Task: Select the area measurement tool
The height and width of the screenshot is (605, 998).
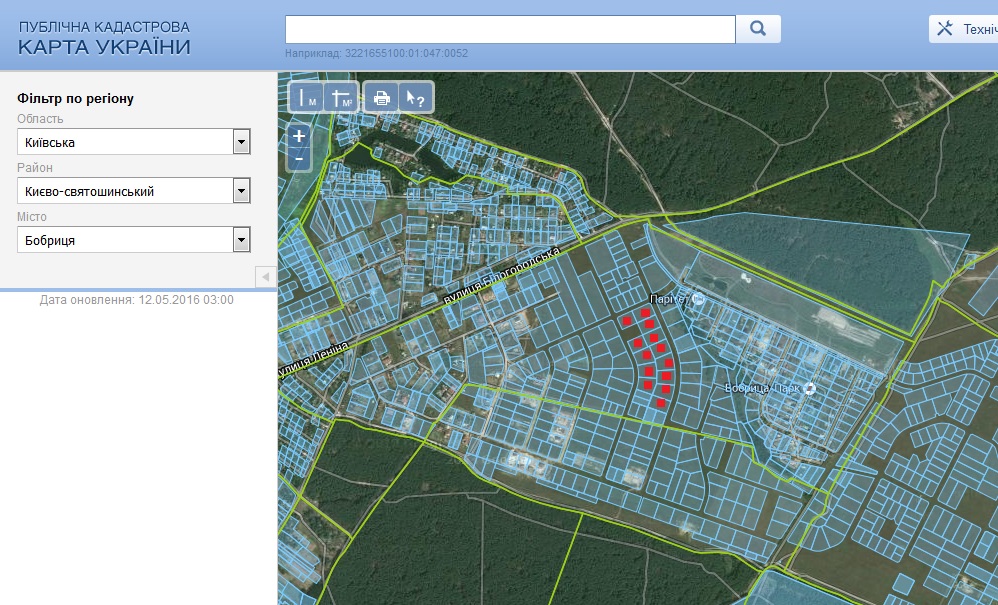Action: pos(341,98)
